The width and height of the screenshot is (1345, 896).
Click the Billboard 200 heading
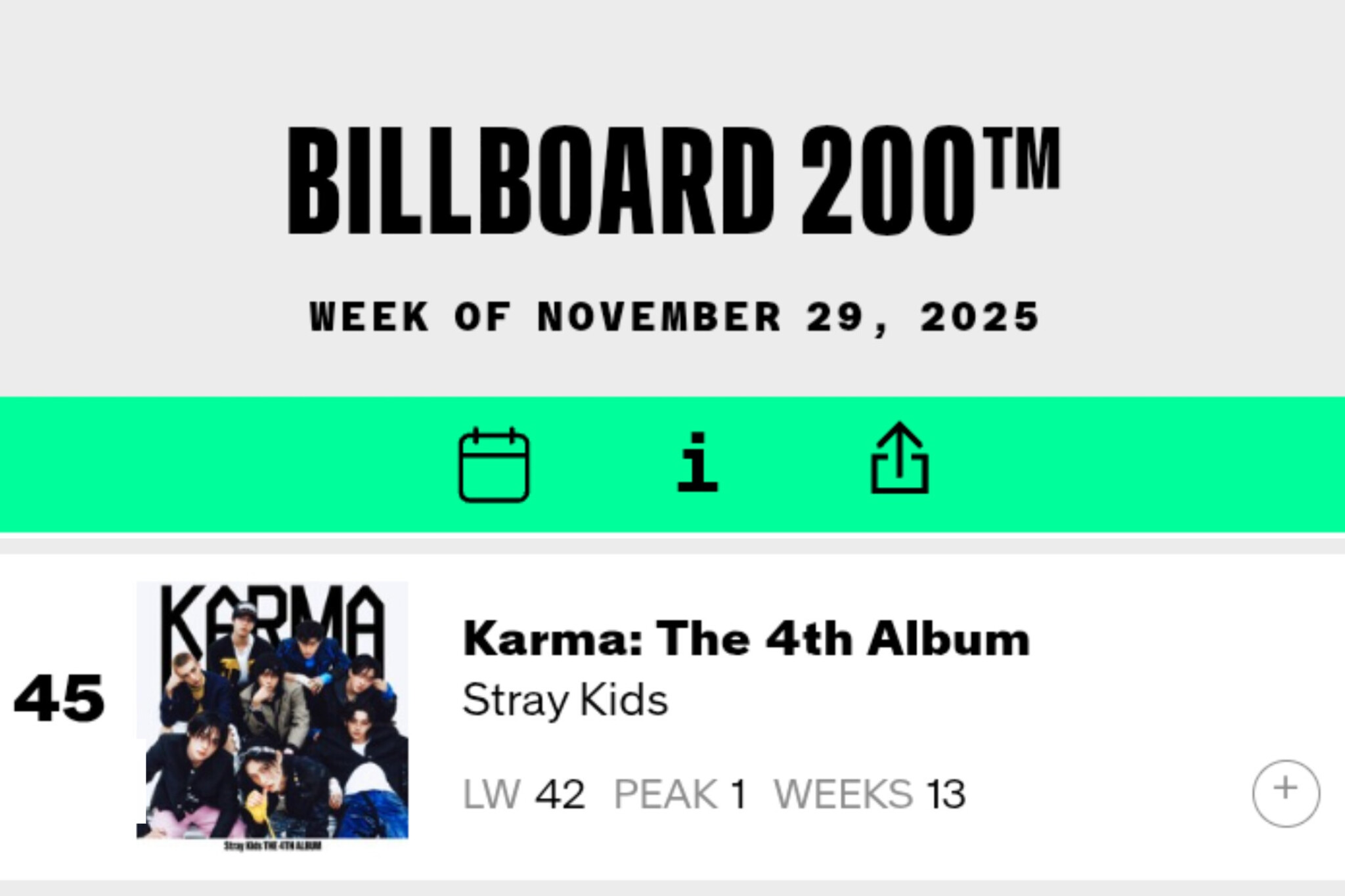630,181
